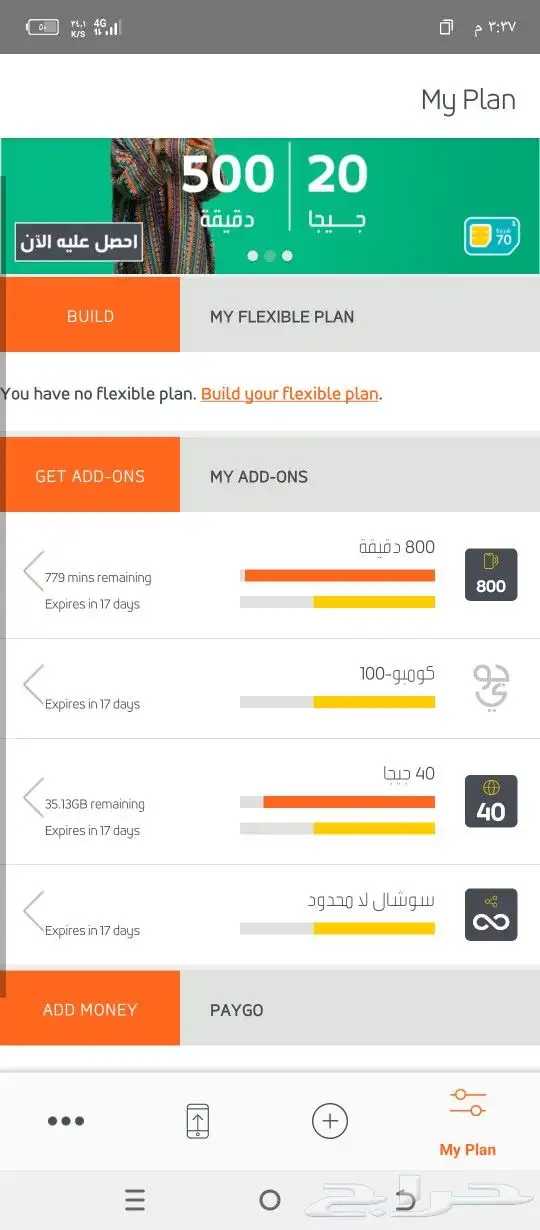Switch to the My Plan tab
This screenshot has height=1230, width=540.
(468, 1122)
